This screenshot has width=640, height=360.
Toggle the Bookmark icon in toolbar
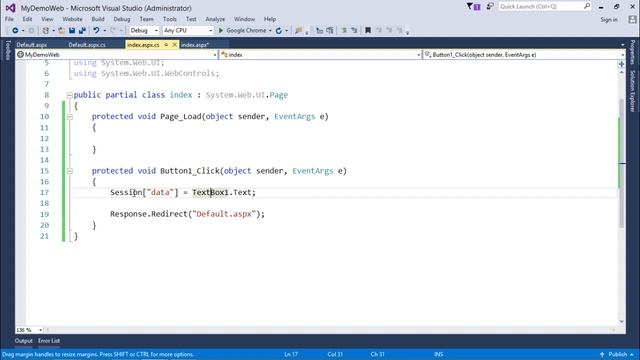368,31
